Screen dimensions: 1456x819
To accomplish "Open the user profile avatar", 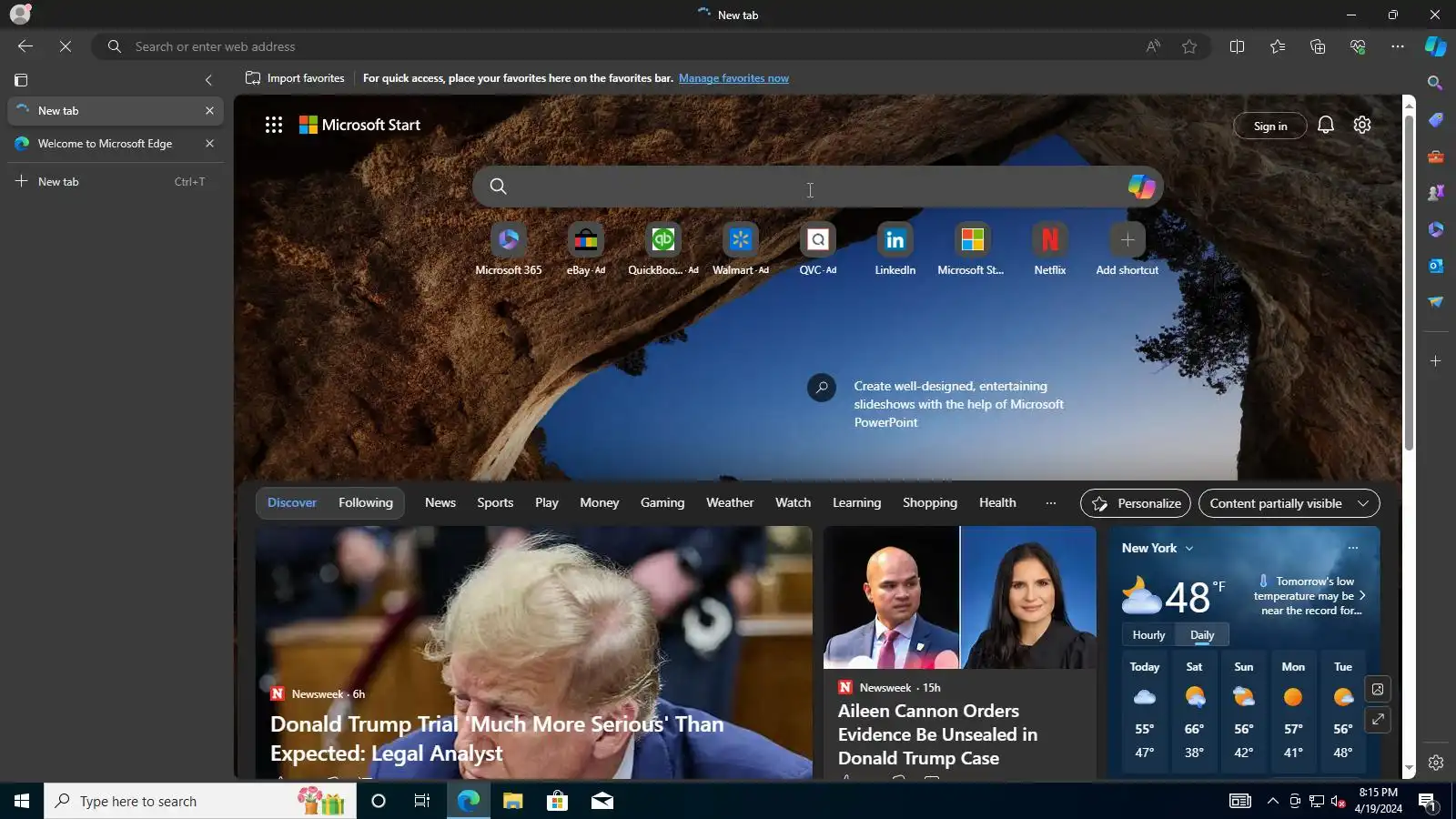I will point(20,14).
